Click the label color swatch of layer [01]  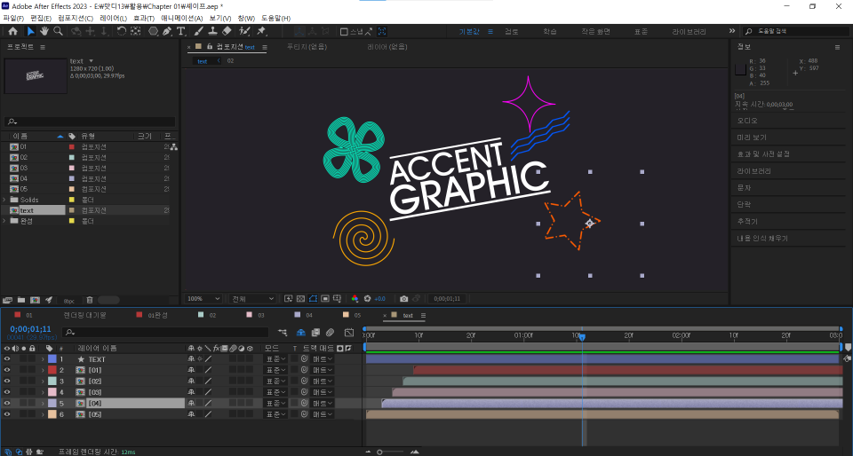[52, 370]
